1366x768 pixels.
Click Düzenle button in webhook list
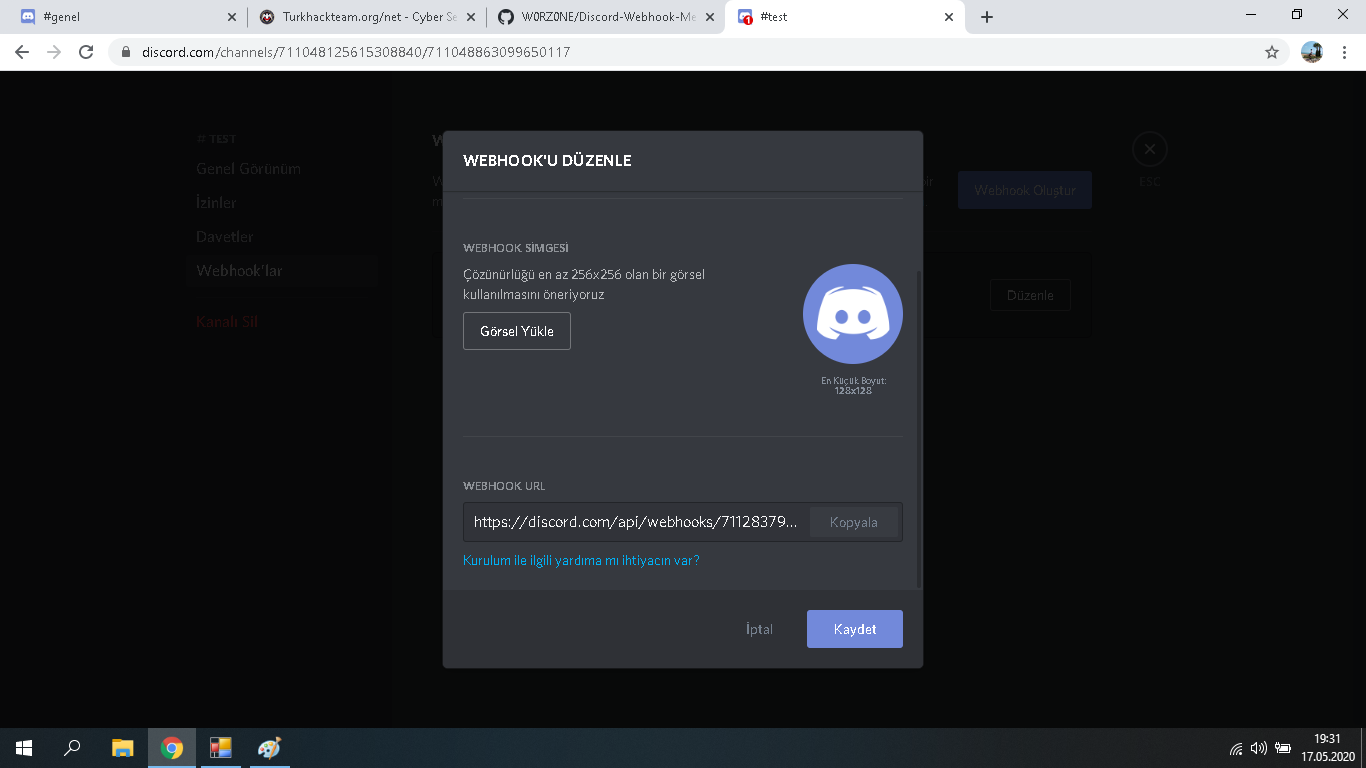1030,295
